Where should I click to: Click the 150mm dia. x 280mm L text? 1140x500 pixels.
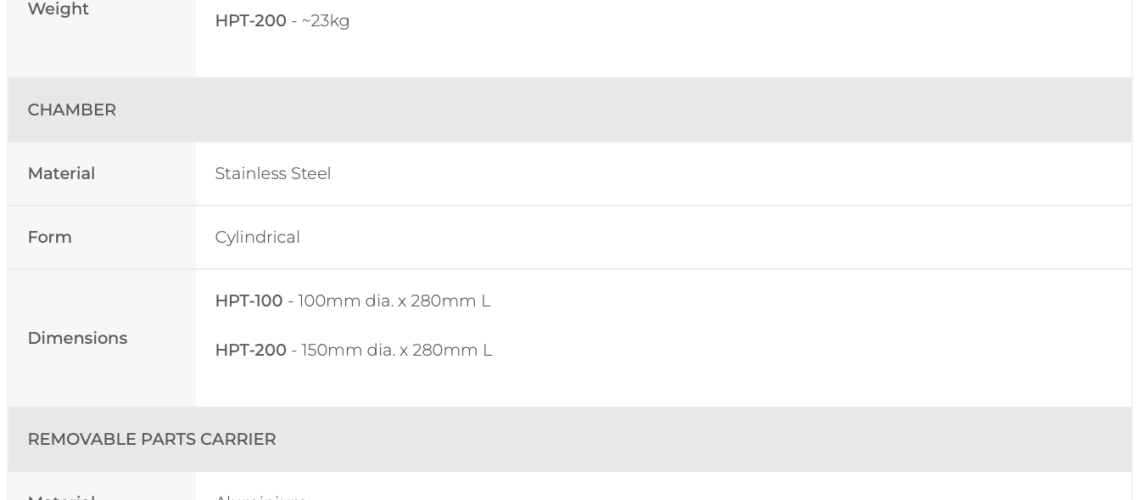(x=396, y=350)
